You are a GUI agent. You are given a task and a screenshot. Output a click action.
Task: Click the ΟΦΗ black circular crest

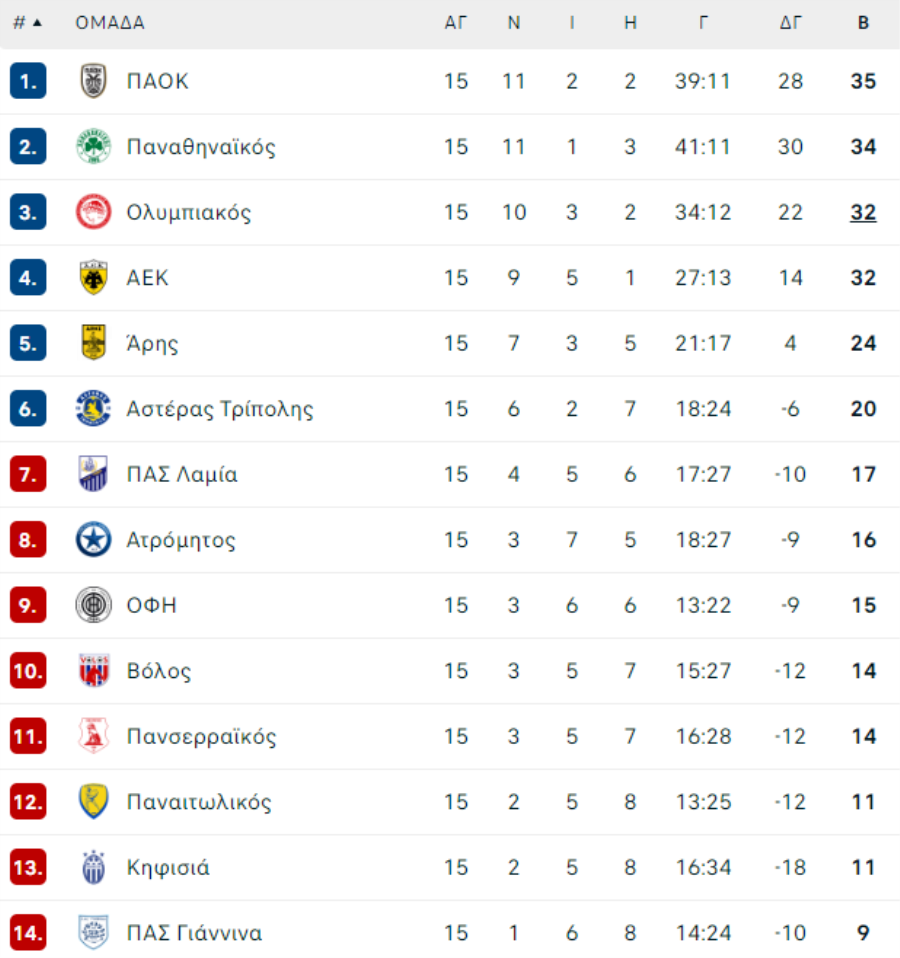point(93,605)
